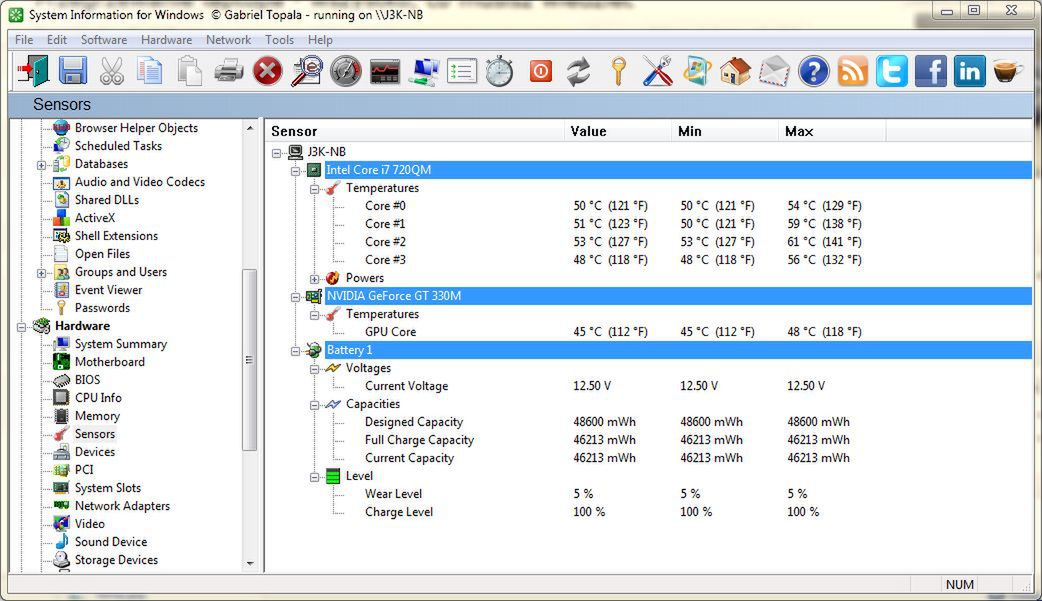
Task: Collapse the J3K-NB root node
Action: (x=276, y=153)
